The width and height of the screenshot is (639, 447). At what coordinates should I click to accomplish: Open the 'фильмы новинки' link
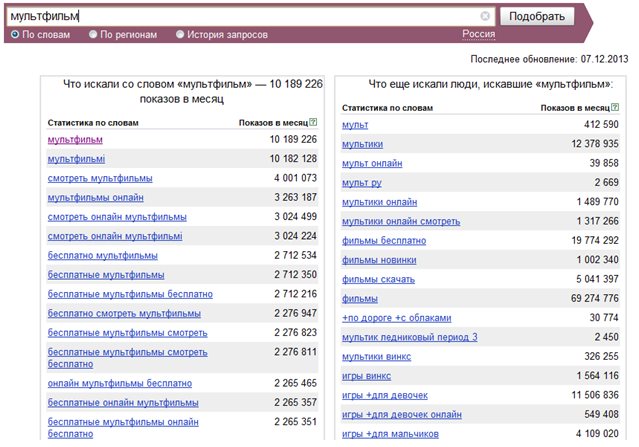[380, 260]
